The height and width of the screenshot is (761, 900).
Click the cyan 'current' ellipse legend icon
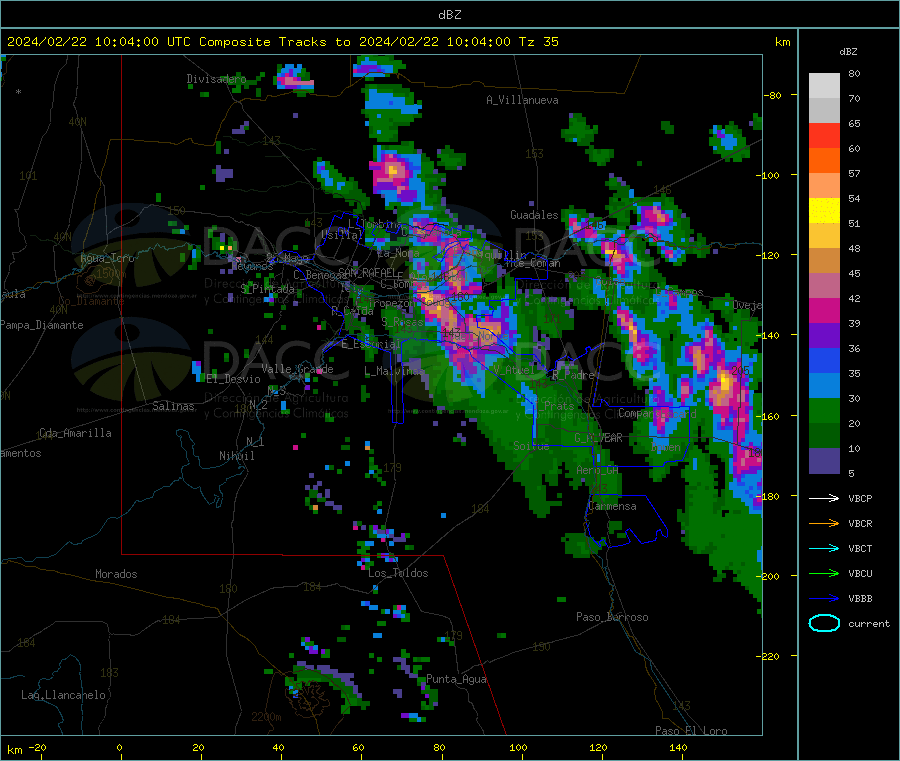click(x=824, y=623)
